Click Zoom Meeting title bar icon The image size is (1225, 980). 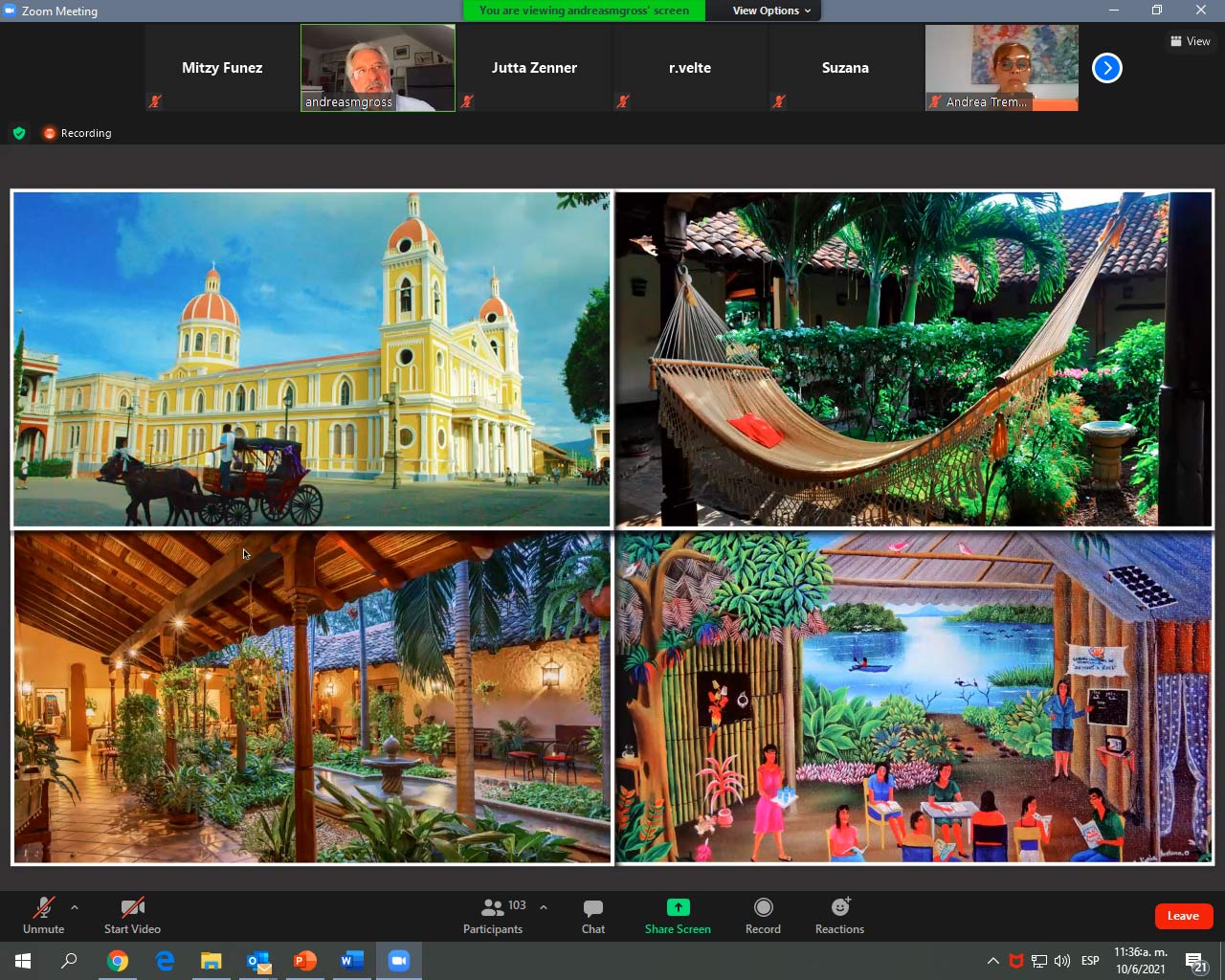point(10,11)
